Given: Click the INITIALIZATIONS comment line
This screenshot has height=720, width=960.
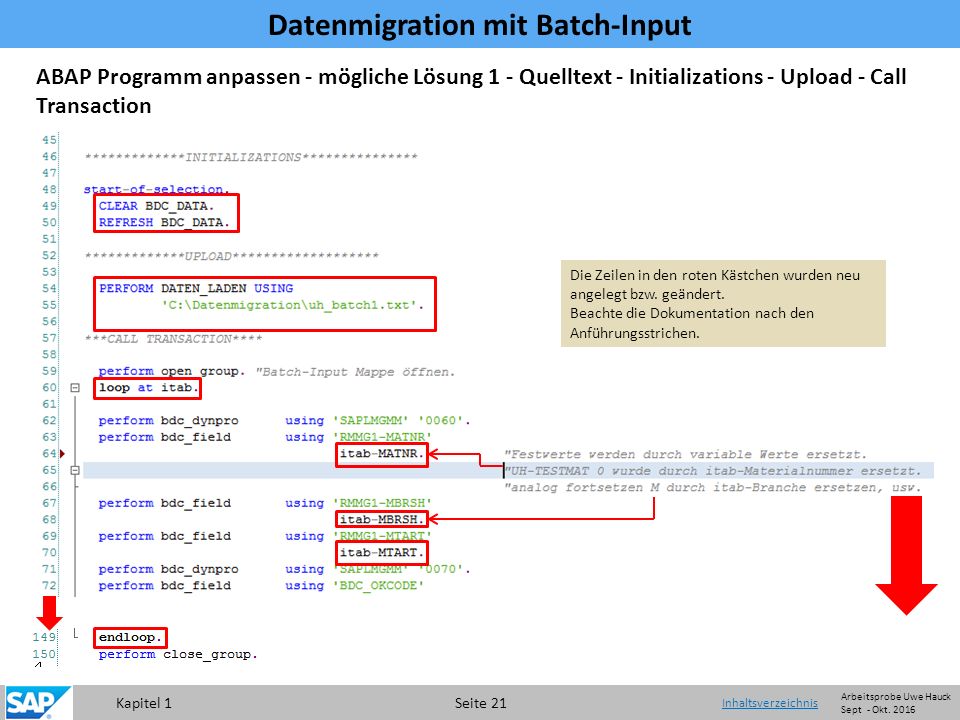Looking at the screenshot, I should point(251,157).
